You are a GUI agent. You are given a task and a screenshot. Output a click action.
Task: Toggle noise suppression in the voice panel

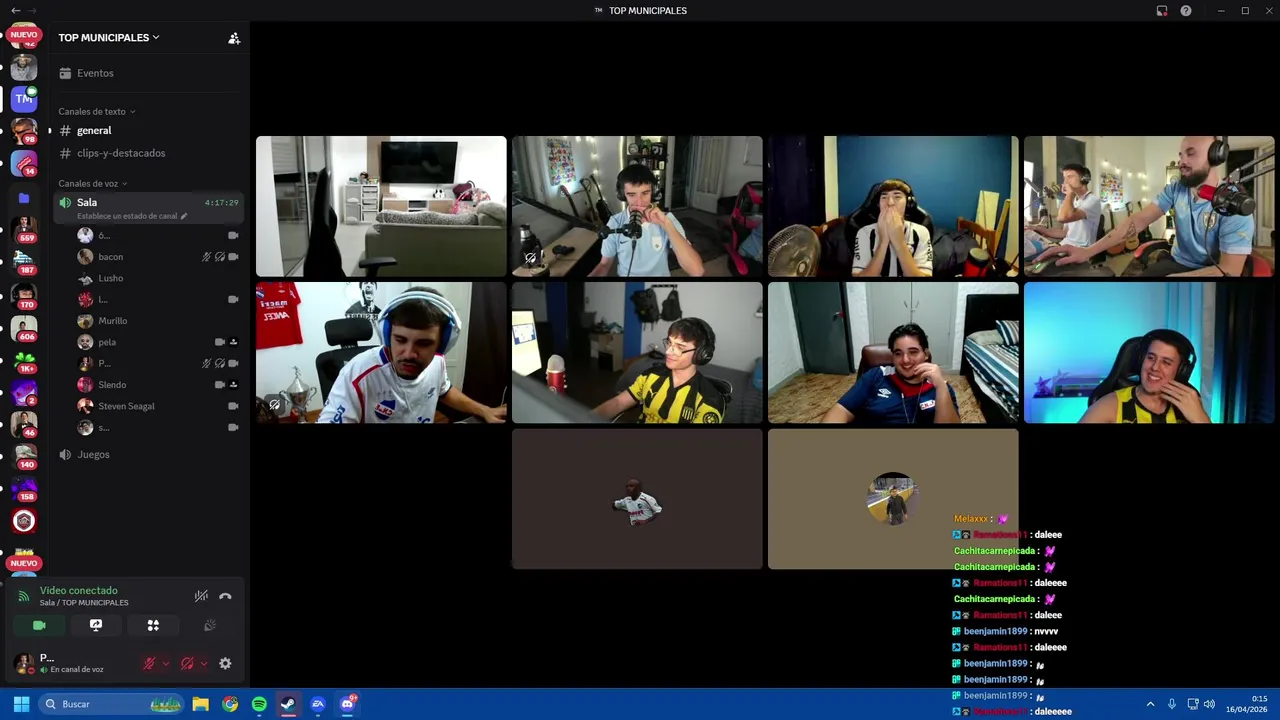point(201,596)
